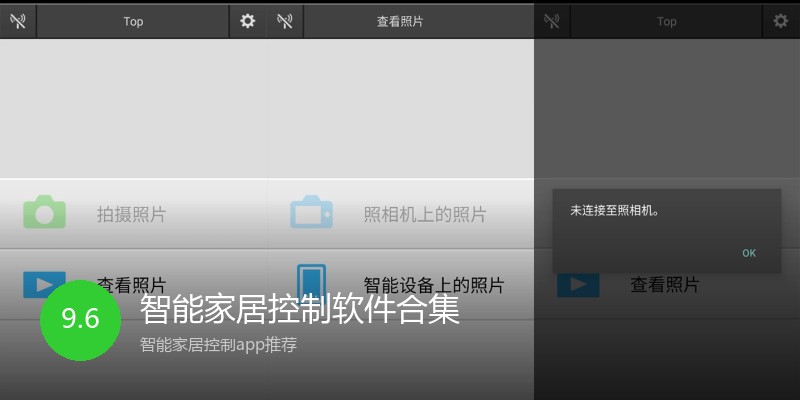
Task: Click 智能家居控制app推荐 subtitle
Action: (x=218, y=345)
